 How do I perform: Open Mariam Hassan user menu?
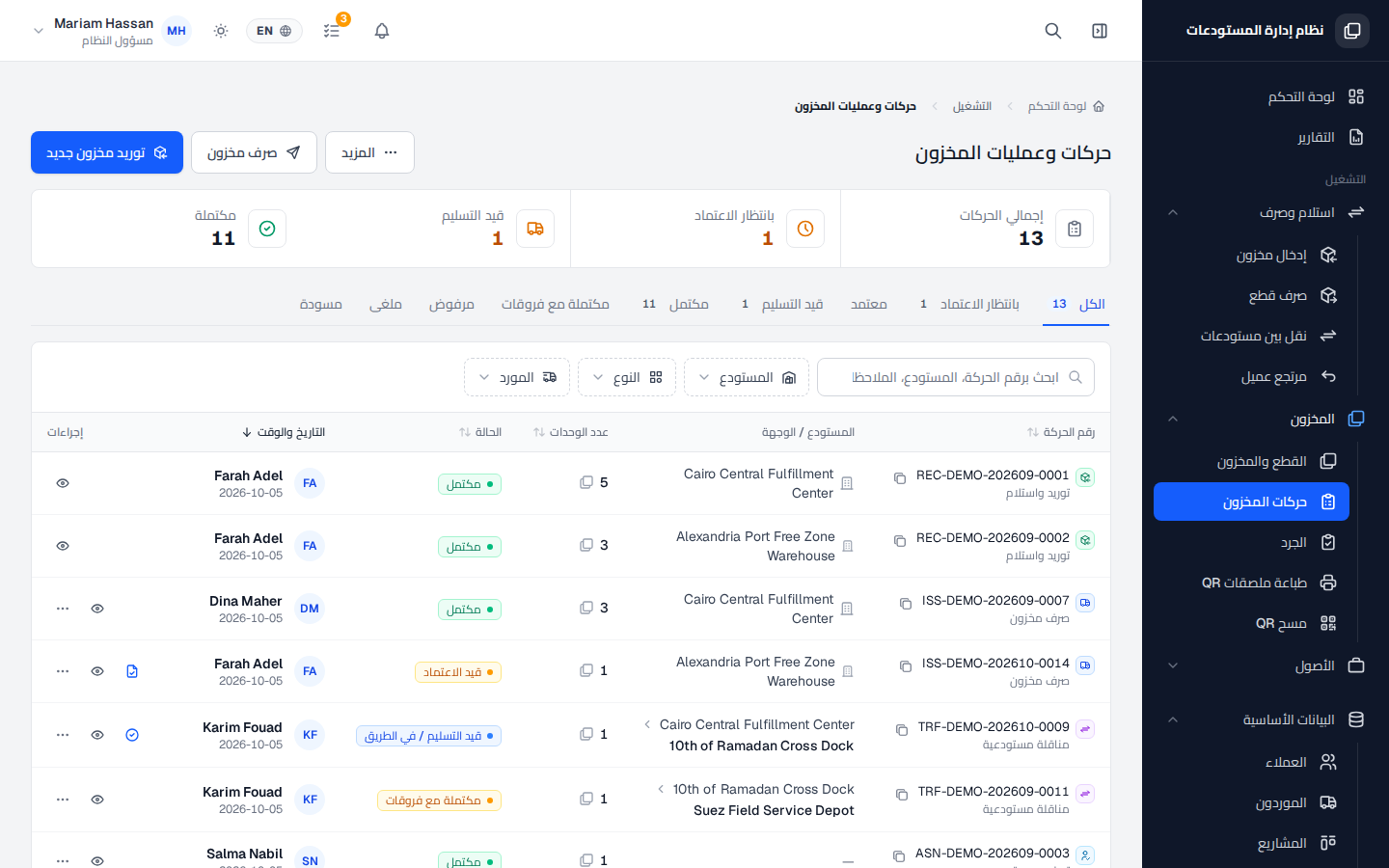[111, 31]
